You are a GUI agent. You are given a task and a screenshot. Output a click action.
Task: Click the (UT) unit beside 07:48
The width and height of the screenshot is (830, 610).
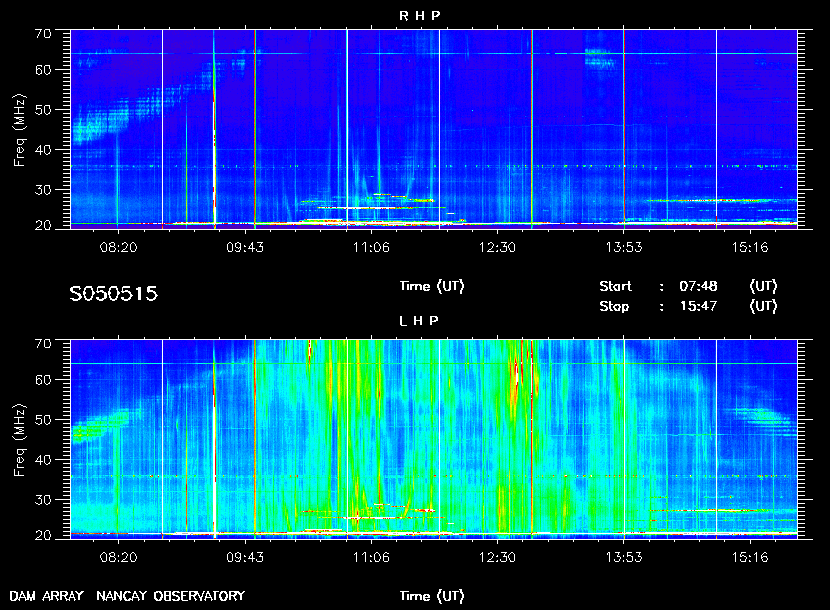763,286
